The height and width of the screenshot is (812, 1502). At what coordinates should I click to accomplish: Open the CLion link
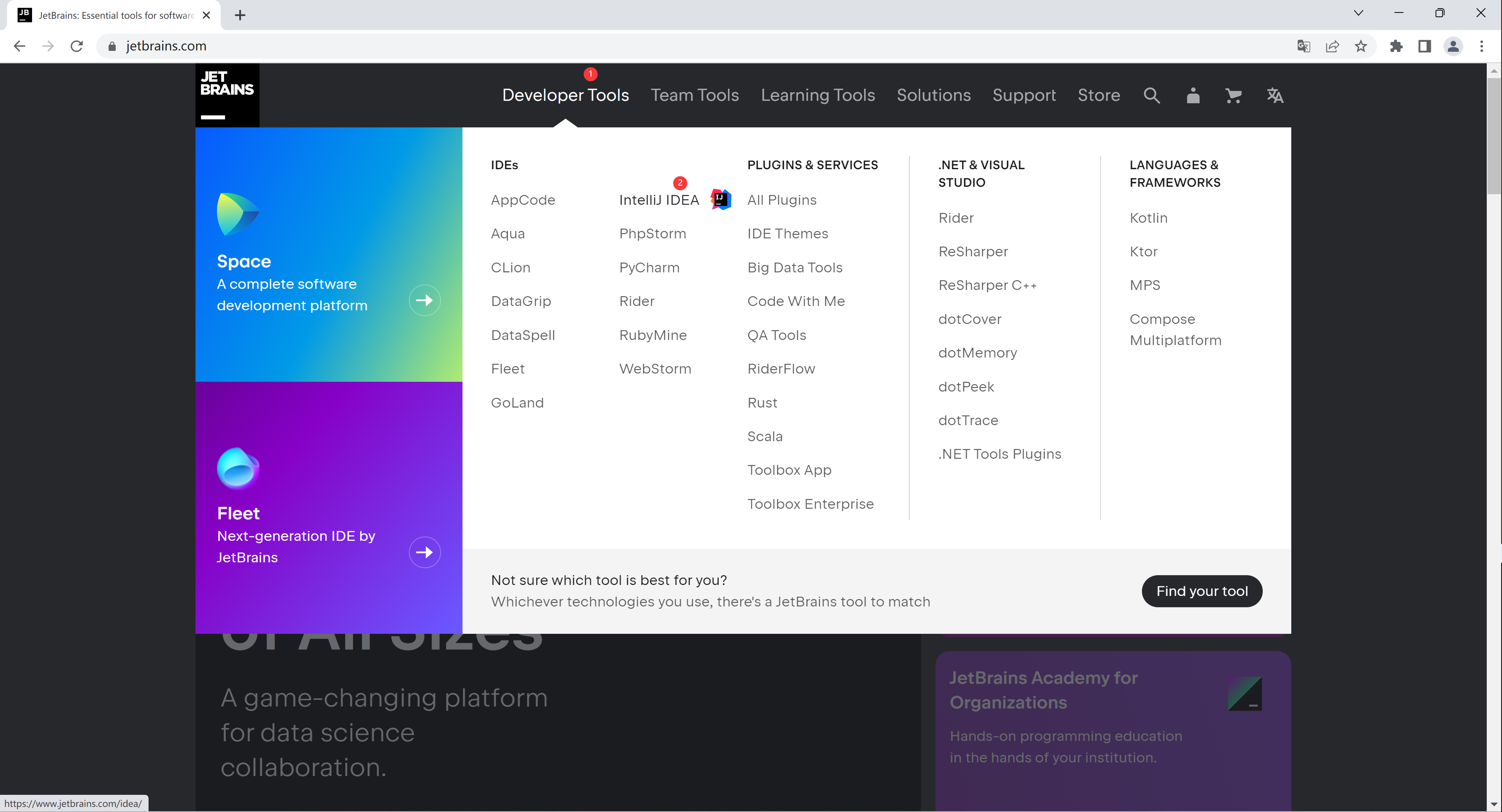tap(510, 268)
